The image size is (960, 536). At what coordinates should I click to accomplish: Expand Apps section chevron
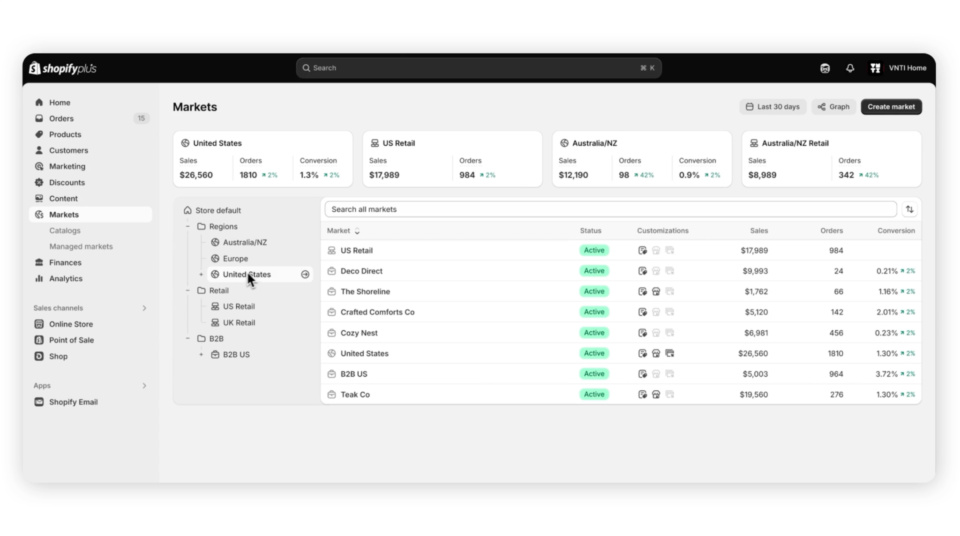pyautogui.click(x=144, y=386)
